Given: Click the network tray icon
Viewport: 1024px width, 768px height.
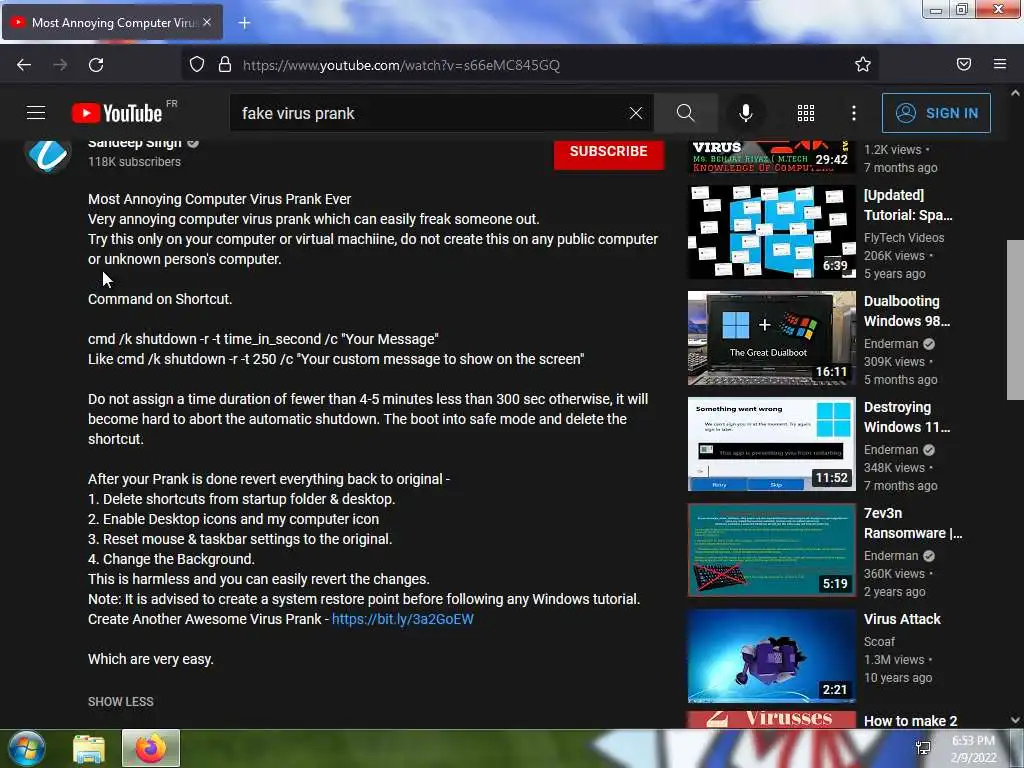Looking at the screenshot, I should point(923,748).
